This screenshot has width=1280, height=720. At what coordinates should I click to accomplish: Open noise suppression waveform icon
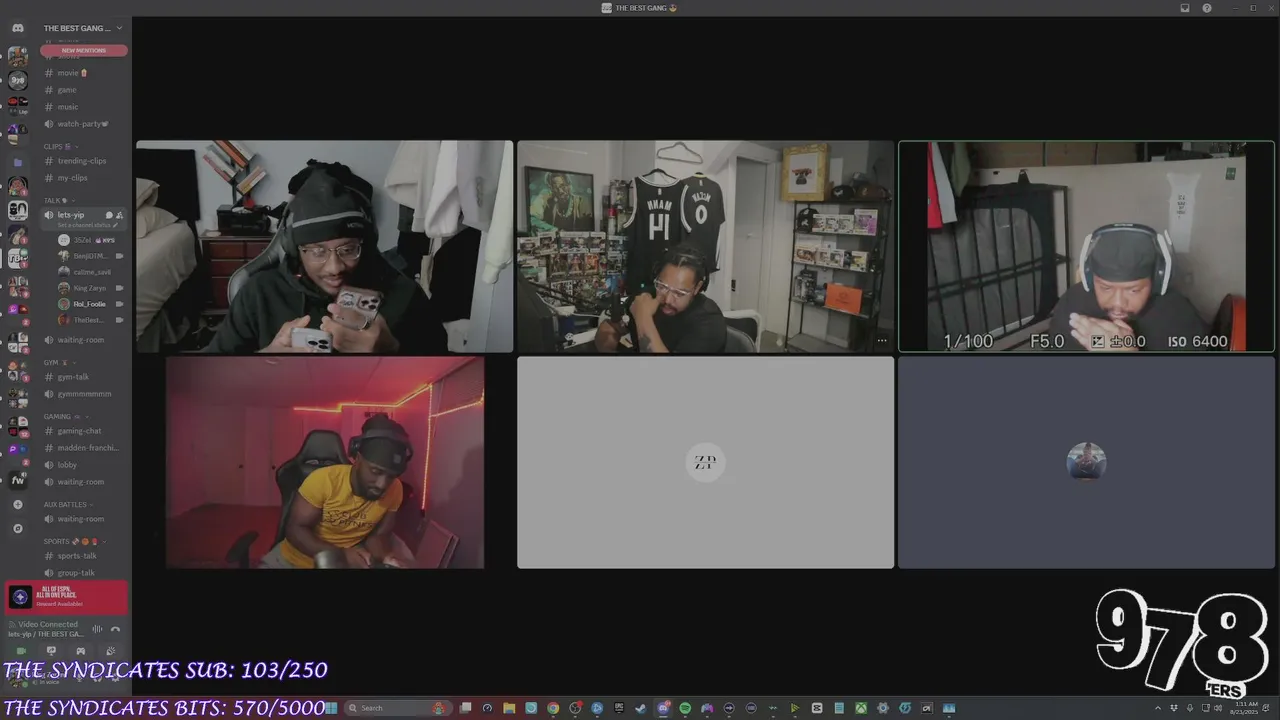(x=97, y=629)
